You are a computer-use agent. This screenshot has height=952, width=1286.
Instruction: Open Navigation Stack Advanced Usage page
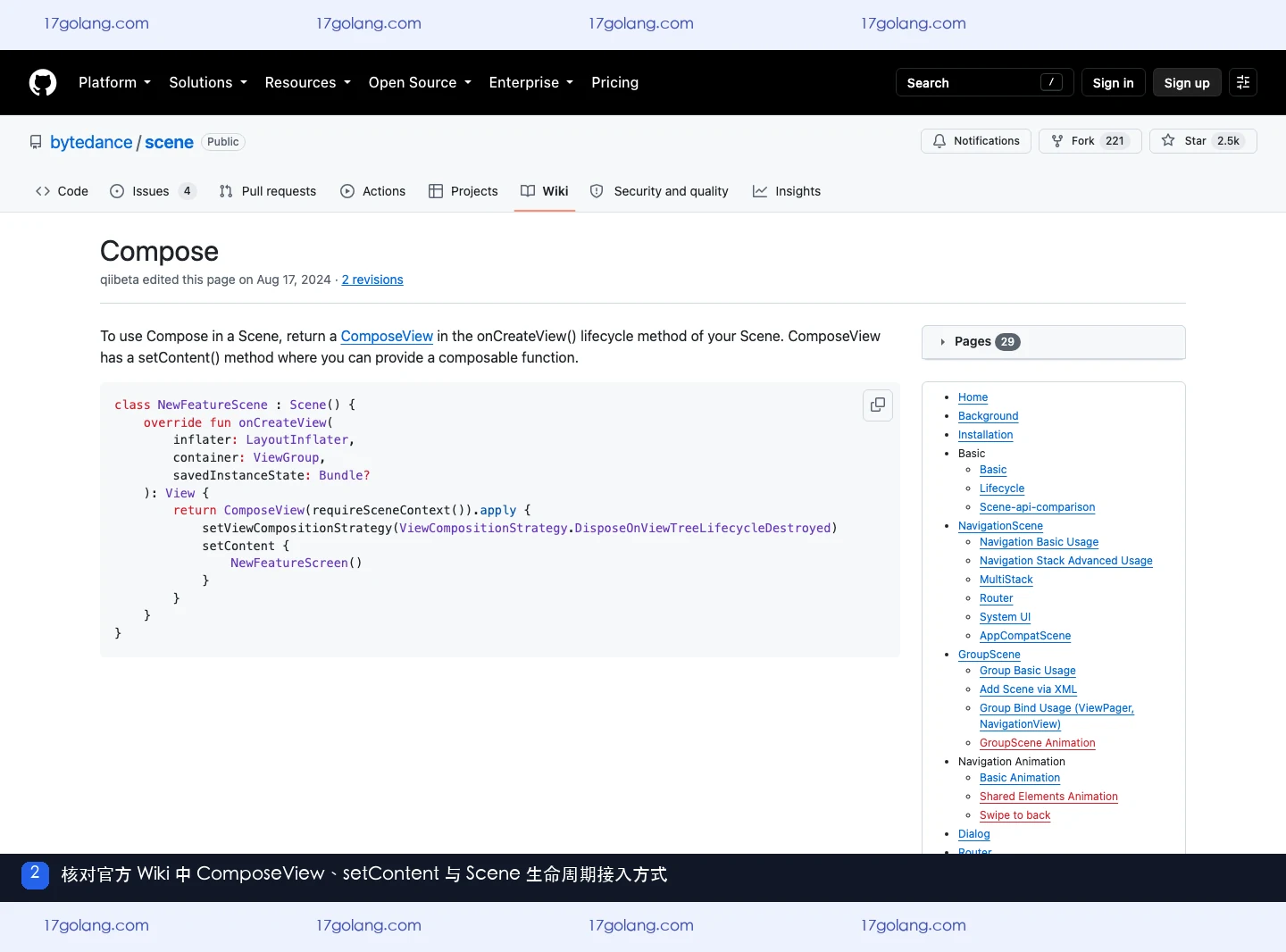click(1065, 561)
